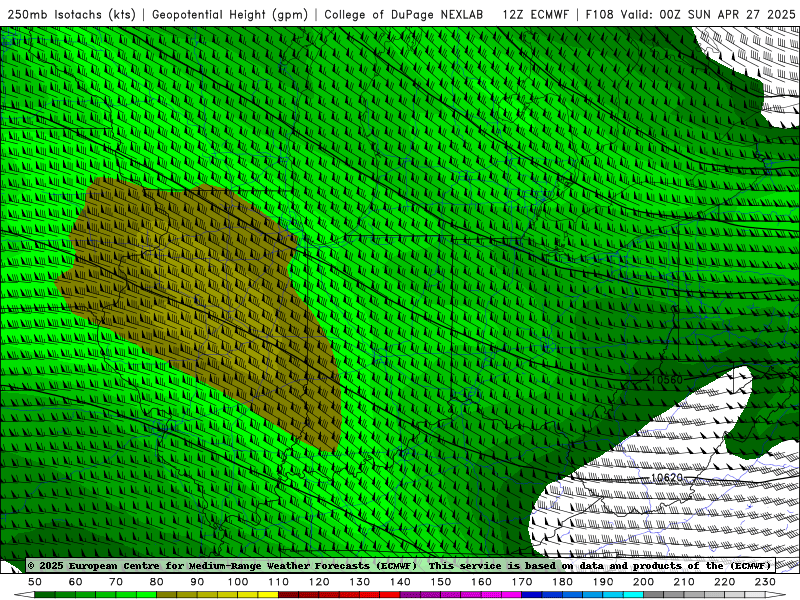Screen dimensions: 800x600
Task: Click the "F108" forecast hour label
Action: point(599,14)
